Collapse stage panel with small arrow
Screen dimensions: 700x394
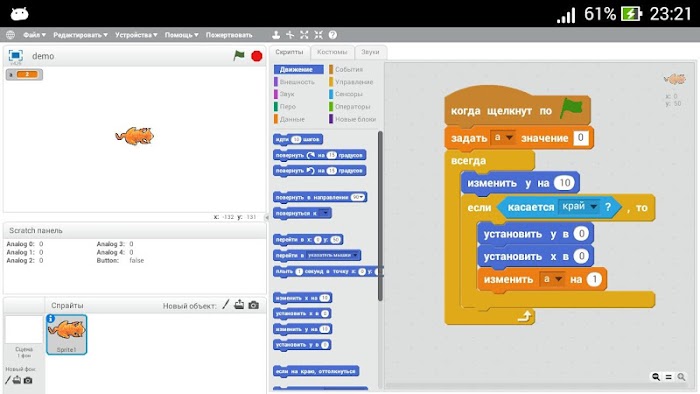click(267, 218)
